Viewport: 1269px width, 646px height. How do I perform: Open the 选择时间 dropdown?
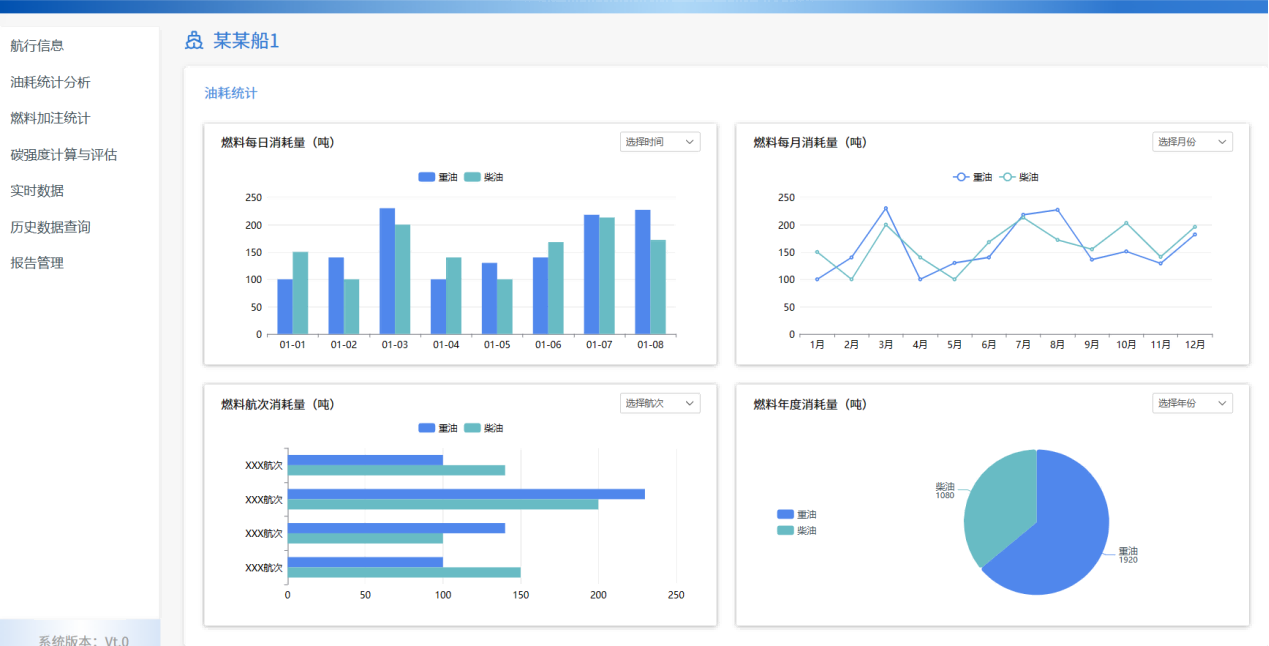tap(659, 142)
